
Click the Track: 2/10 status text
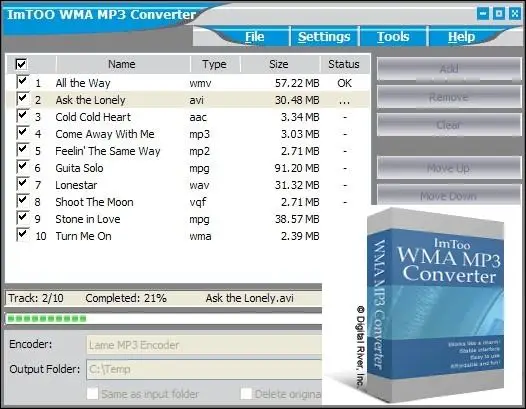coord(36,298)
